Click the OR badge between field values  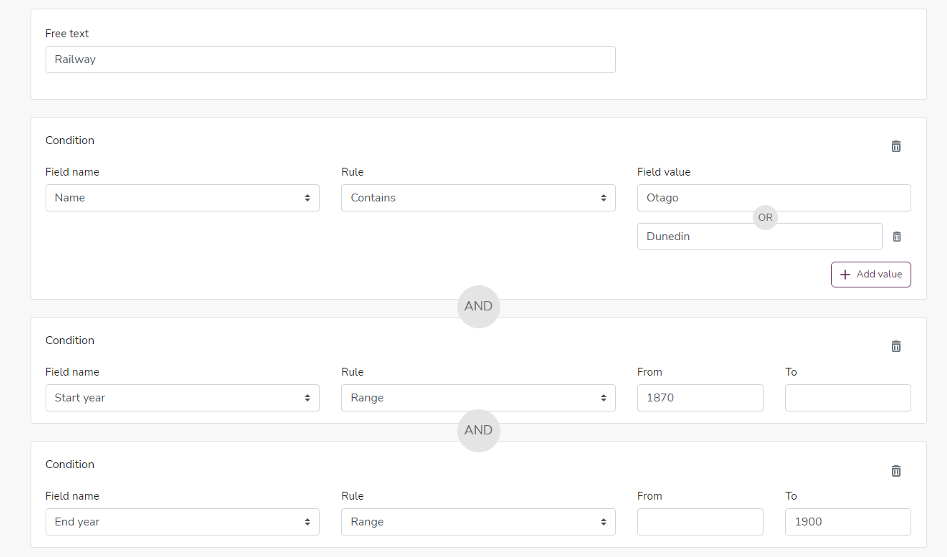coord(765,217)
